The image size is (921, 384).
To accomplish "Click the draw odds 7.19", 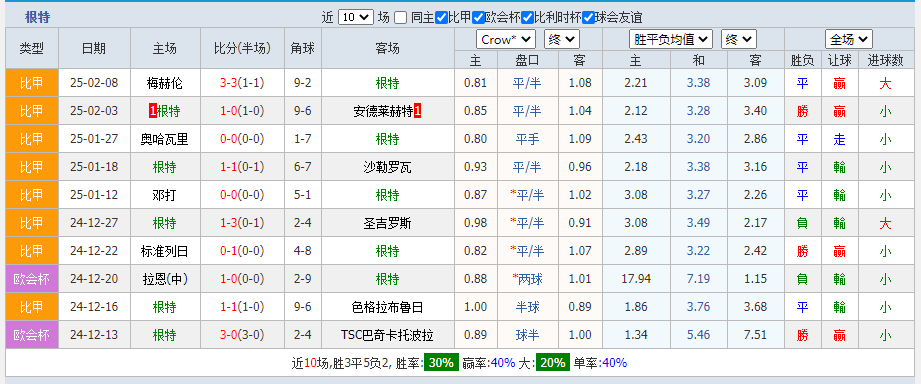I will click(x=698, y=279).
